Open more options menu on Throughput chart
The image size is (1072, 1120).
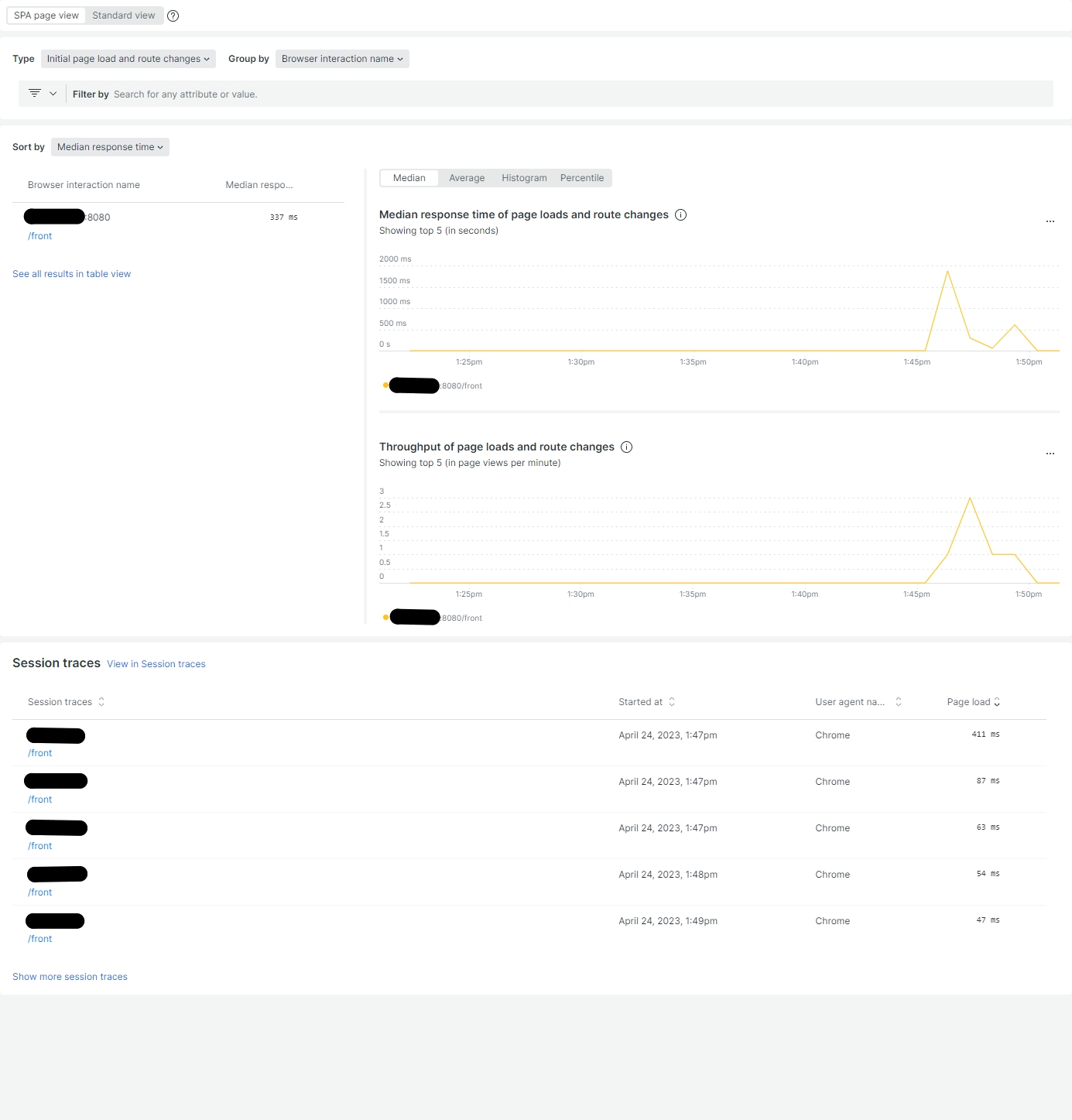point(1050,454)
